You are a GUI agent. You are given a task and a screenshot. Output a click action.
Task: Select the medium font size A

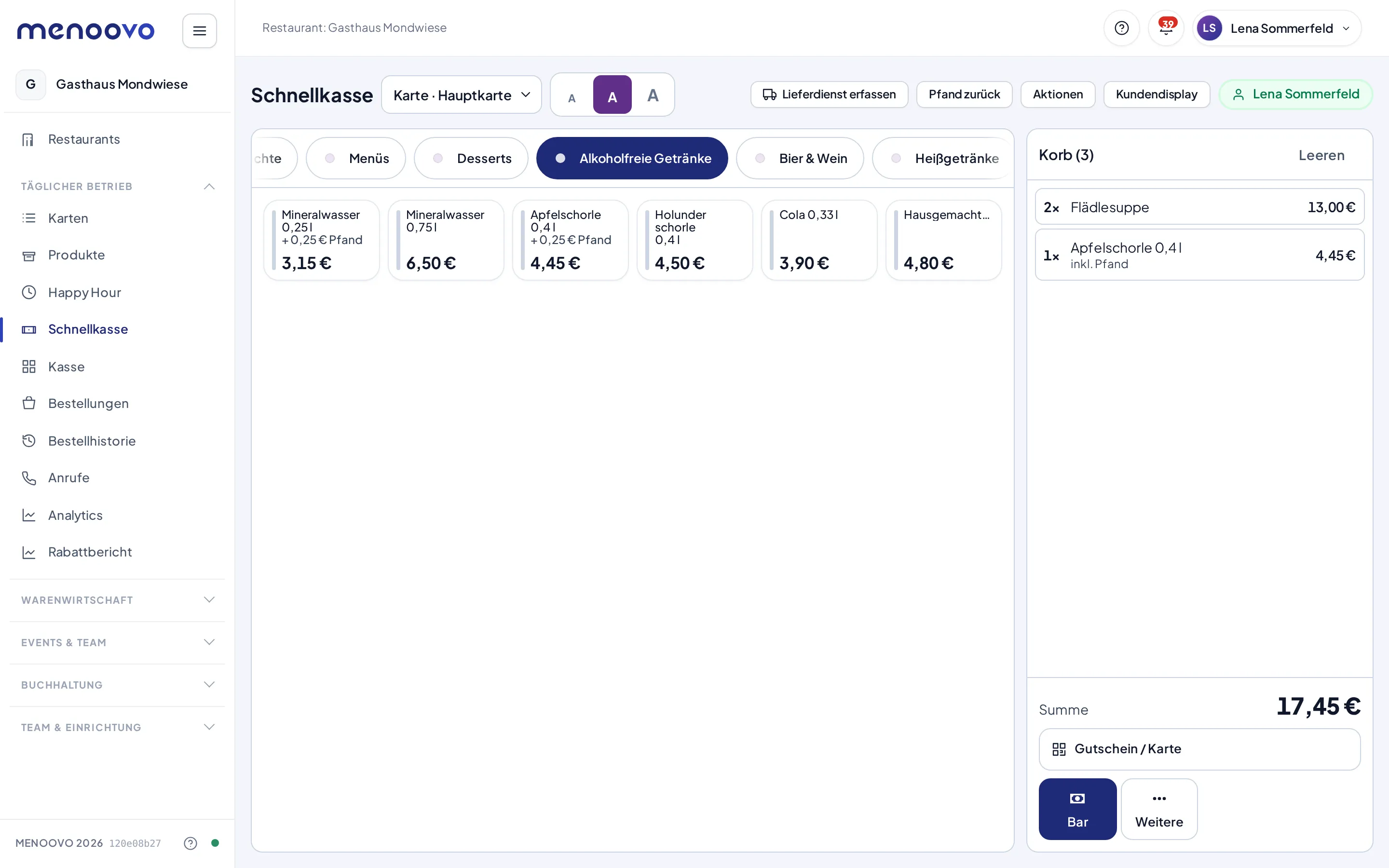(x=612, y=95)
